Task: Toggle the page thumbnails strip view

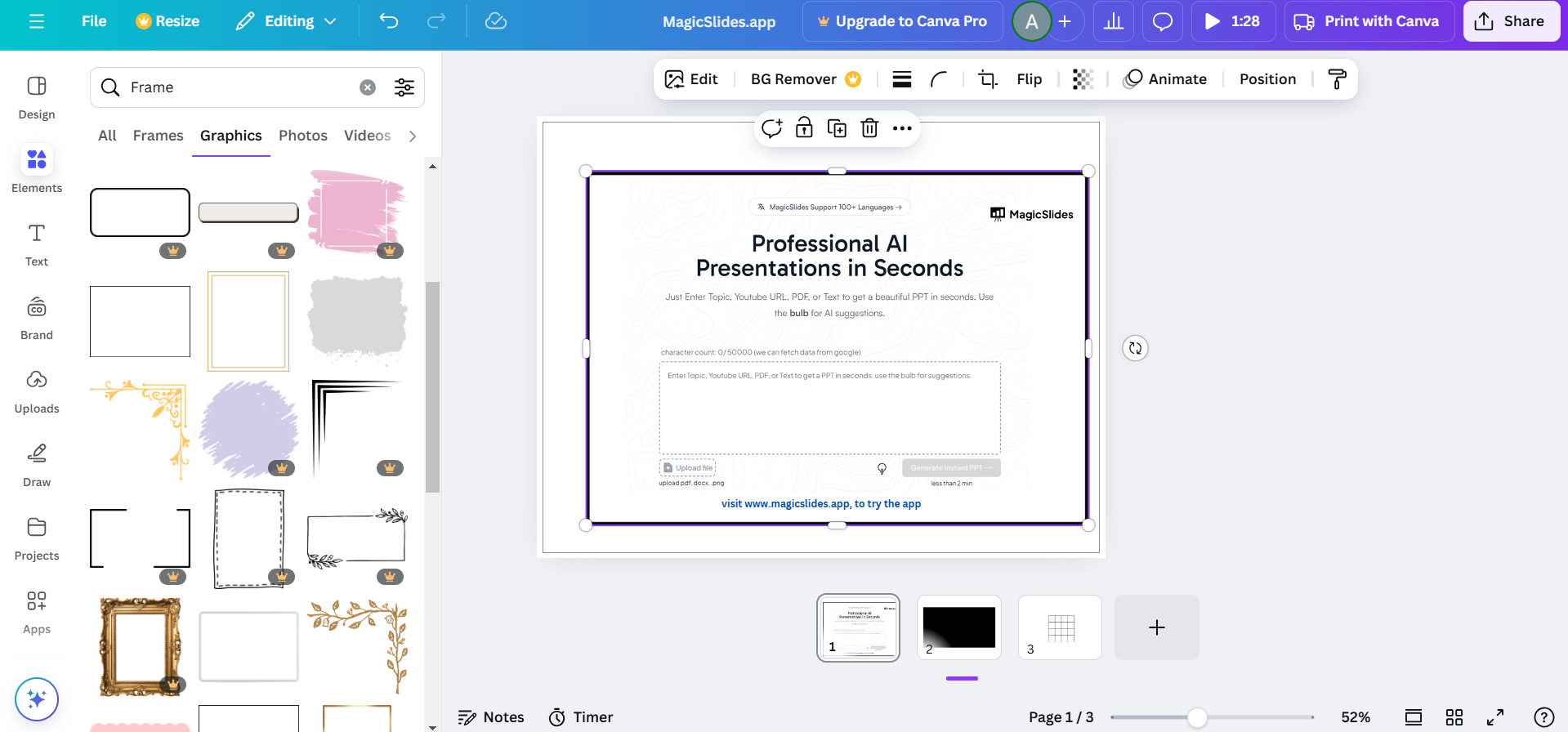Action: pyautogui.click(x=1414, y=717)
